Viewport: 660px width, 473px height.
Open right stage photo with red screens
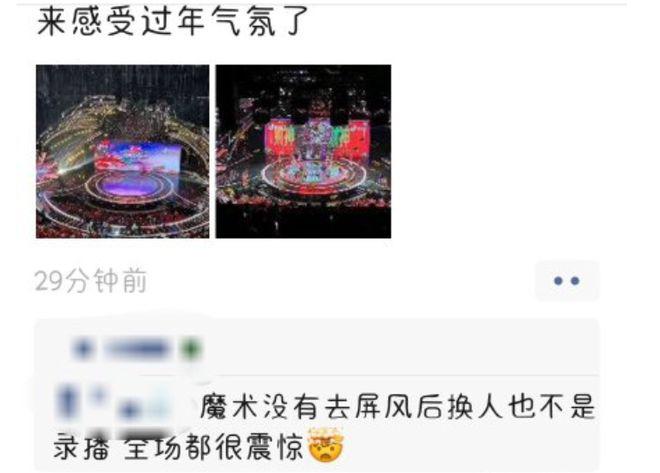tap(303, 151)
